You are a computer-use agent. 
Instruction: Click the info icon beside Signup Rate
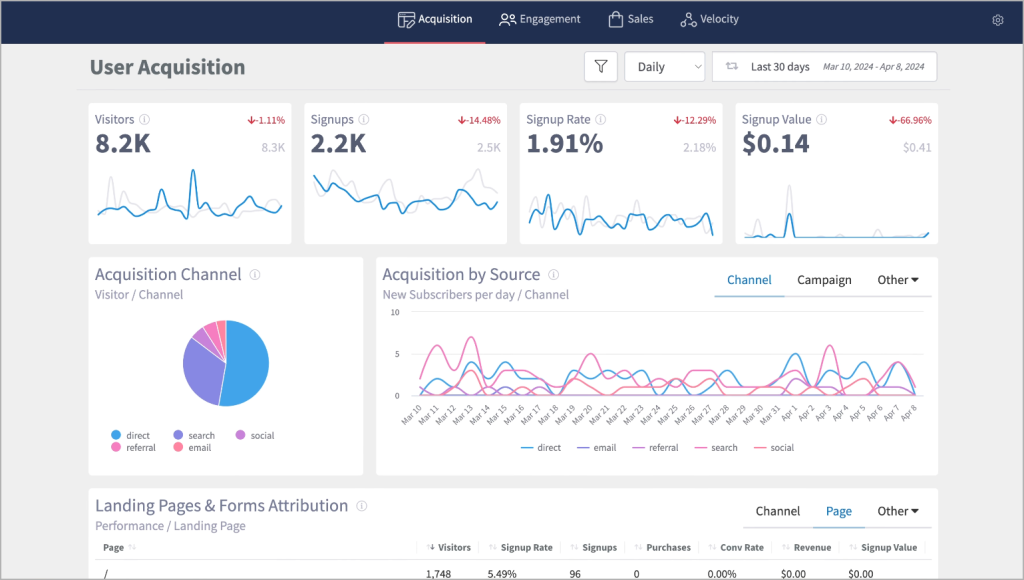[x=601, y=120]
